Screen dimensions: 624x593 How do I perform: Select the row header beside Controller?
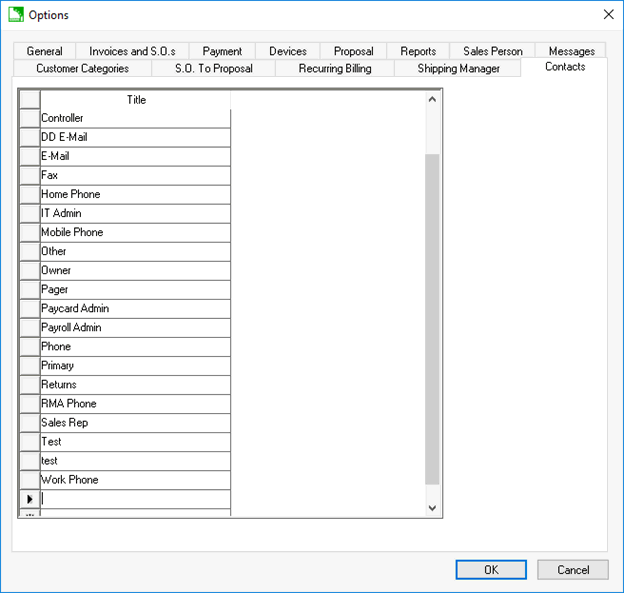[29, 119]
